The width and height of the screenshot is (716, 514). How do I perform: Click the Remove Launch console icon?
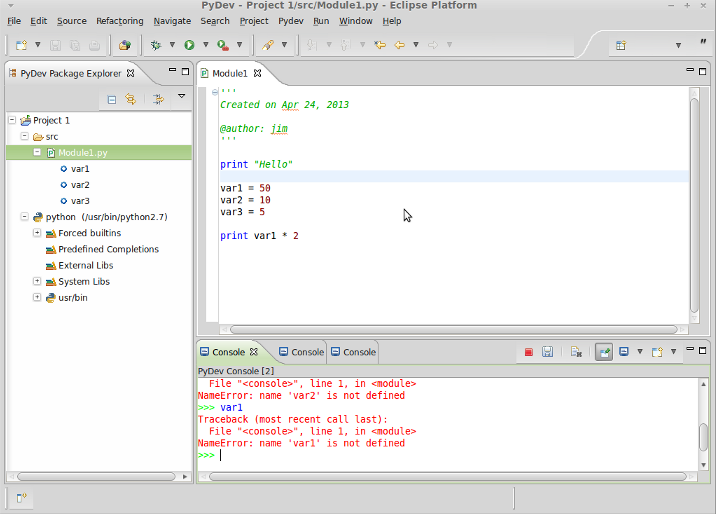tap(576, 351)
